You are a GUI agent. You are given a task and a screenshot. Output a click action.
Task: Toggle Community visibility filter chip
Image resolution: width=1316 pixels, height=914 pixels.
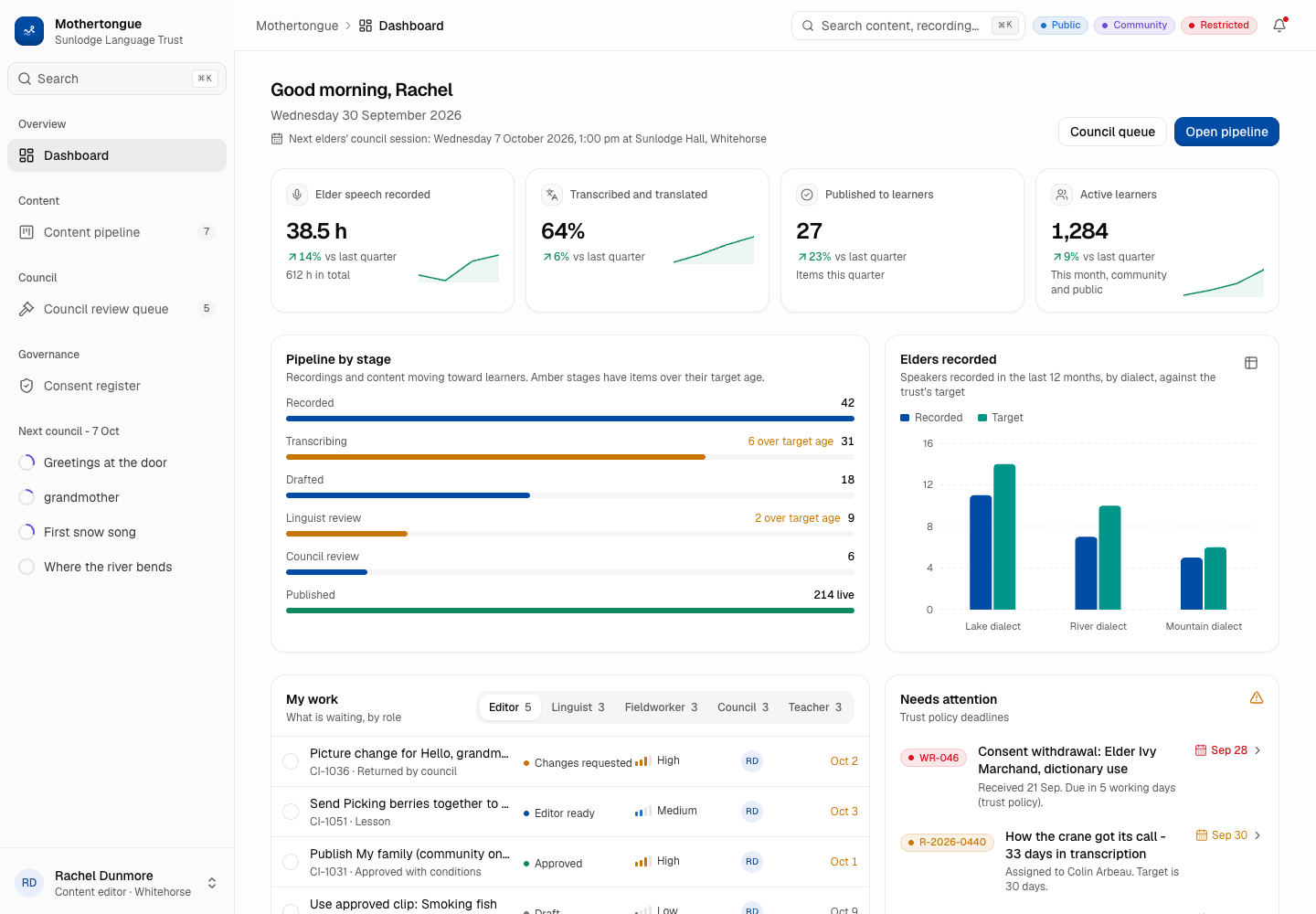pos(1134,26)
